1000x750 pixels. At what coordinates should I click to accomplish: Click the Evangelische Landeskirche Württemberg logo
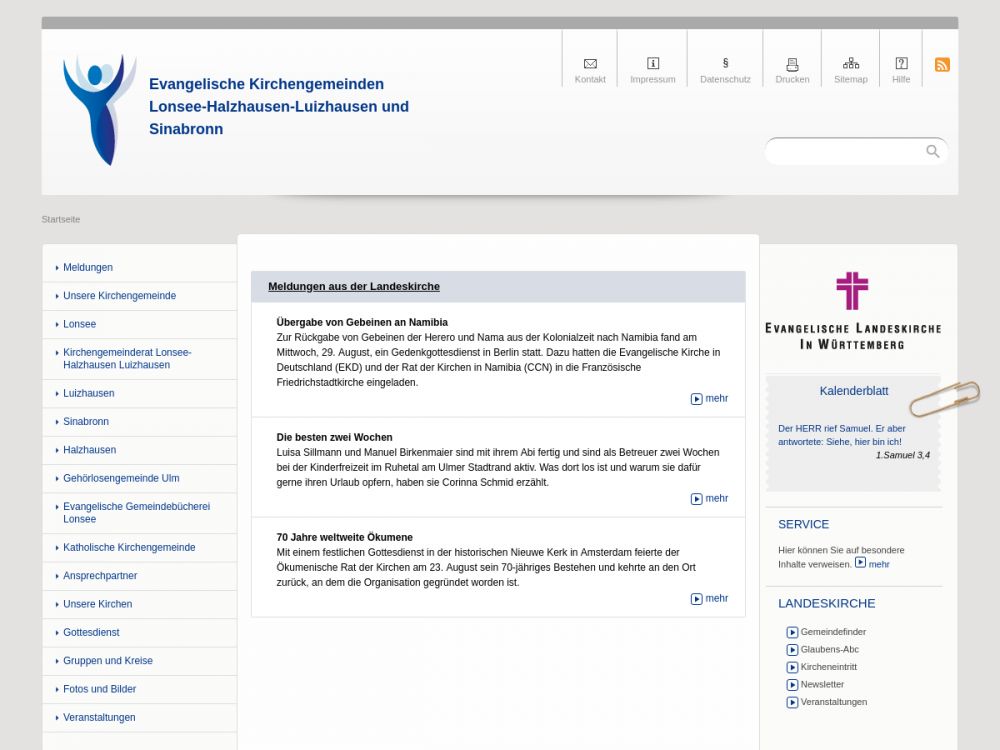pyautogui.click(x=853, y=311)
